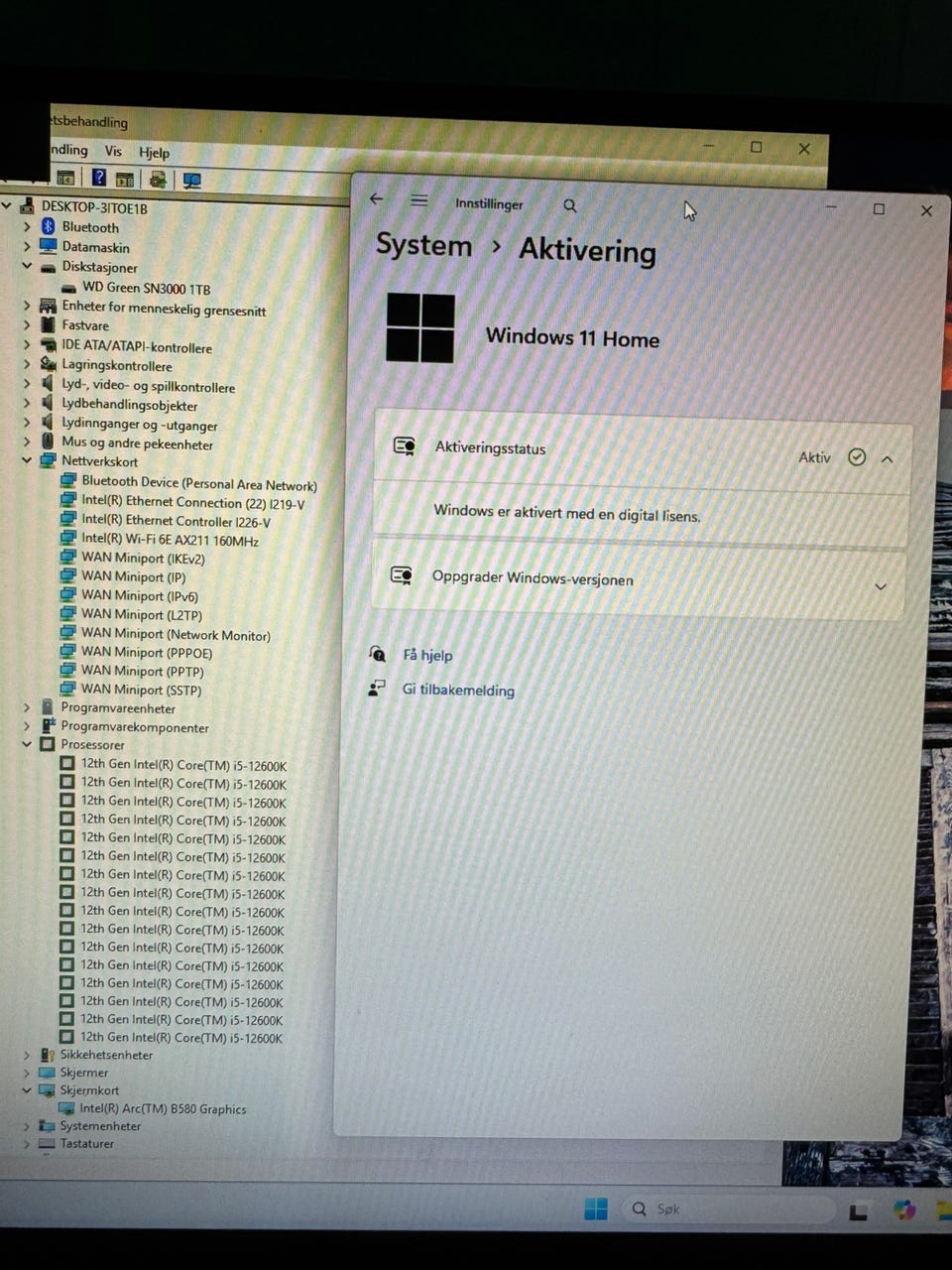Select WAN Miniport (PPPOE)
This screenshot has height=1270, width=952.
click(147, 652)
